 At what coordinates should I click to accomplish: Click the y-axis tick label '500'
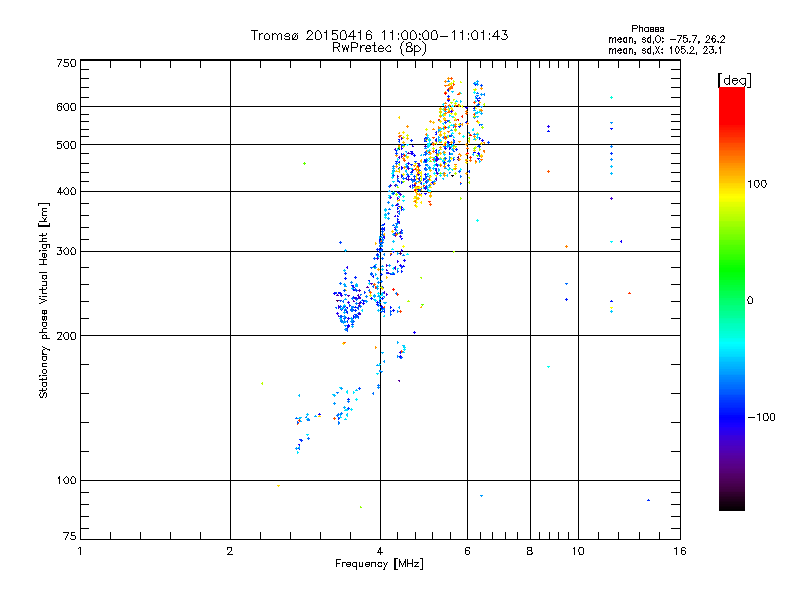[66, 145]
